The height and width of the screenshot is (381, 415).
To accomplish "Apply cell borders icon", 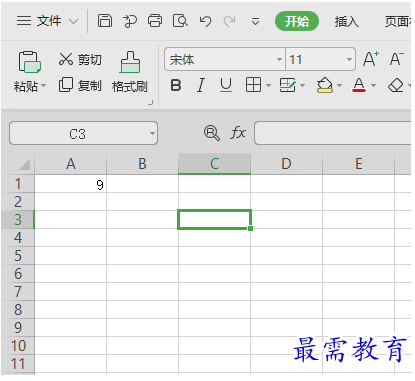I will point(253,85).
